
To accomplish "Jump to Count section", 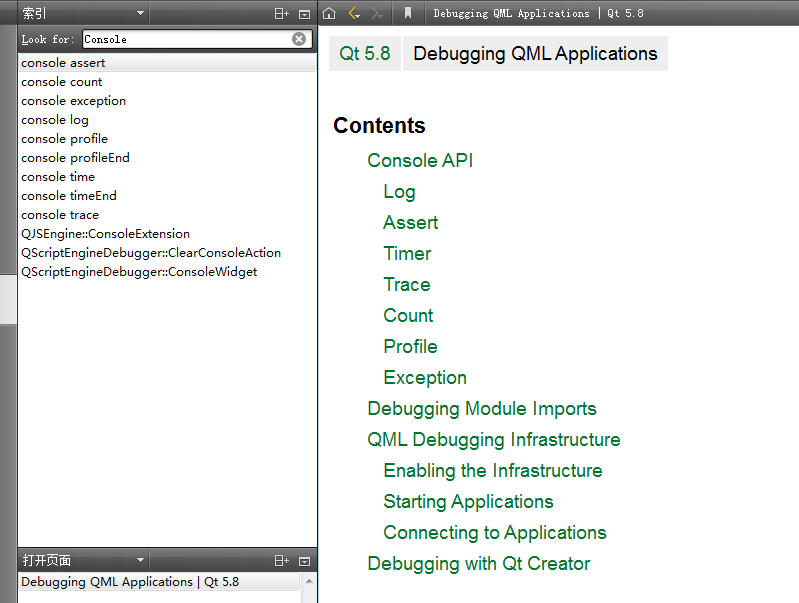I will [x=408, y=316].
